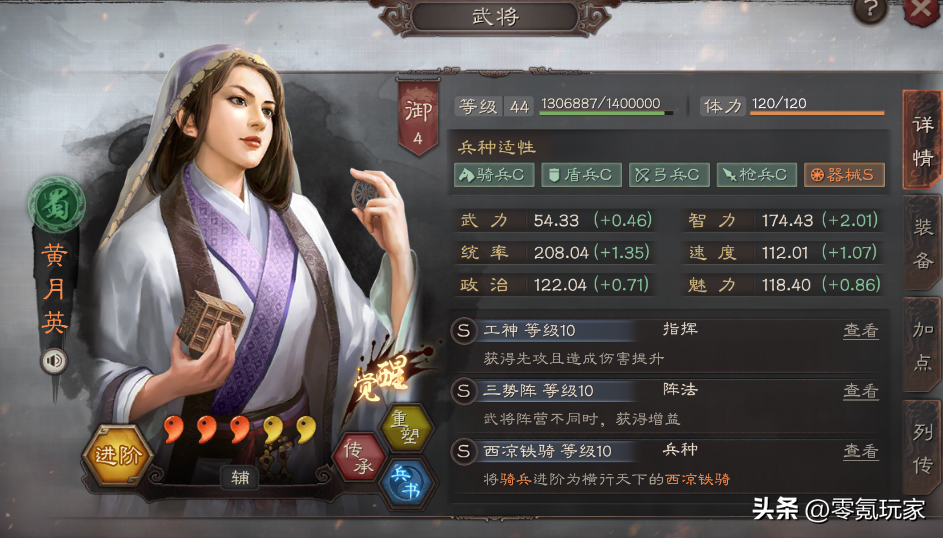Tap the gold 进阶 hexagon button
This screenshot has width=943, height=538.
[118, 455]
